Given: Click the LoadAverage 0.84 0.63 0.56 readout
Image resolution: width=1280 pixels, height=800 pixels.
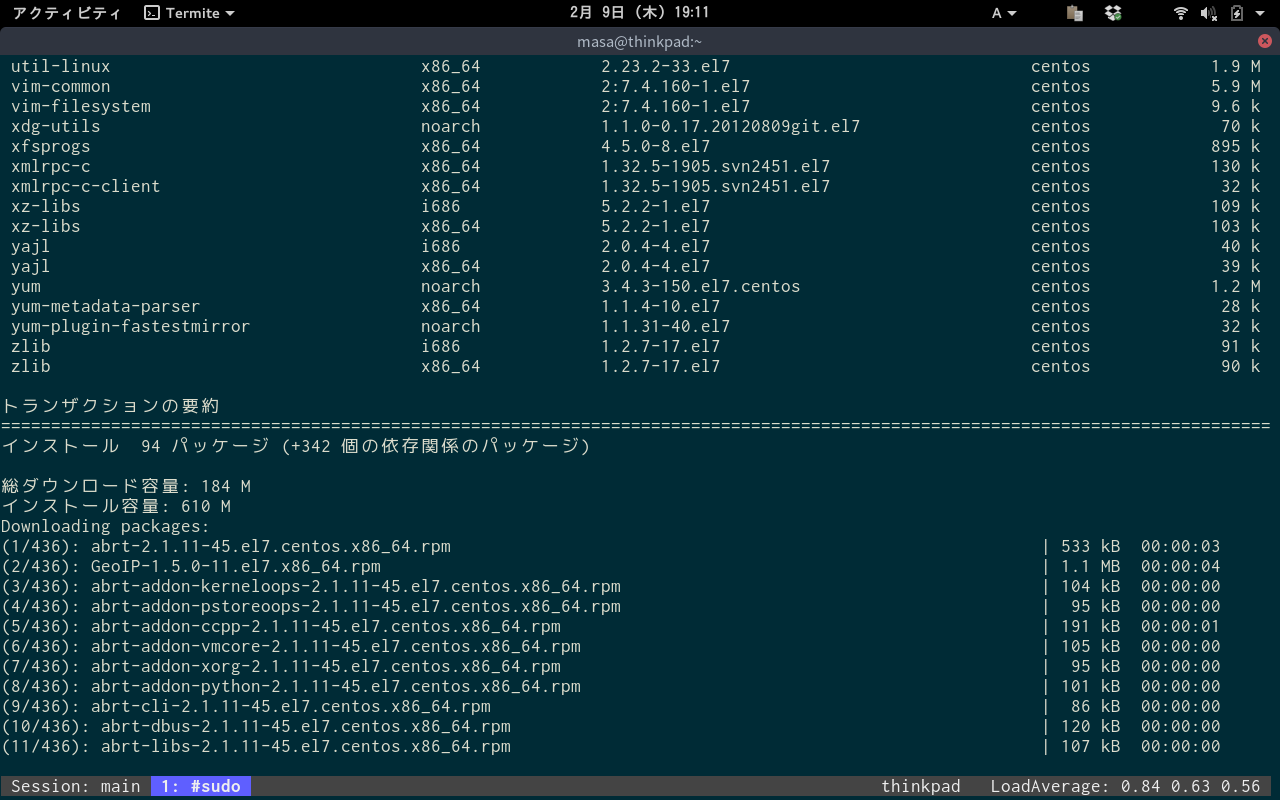Looking at the screenshot, I should [1125, 786].
